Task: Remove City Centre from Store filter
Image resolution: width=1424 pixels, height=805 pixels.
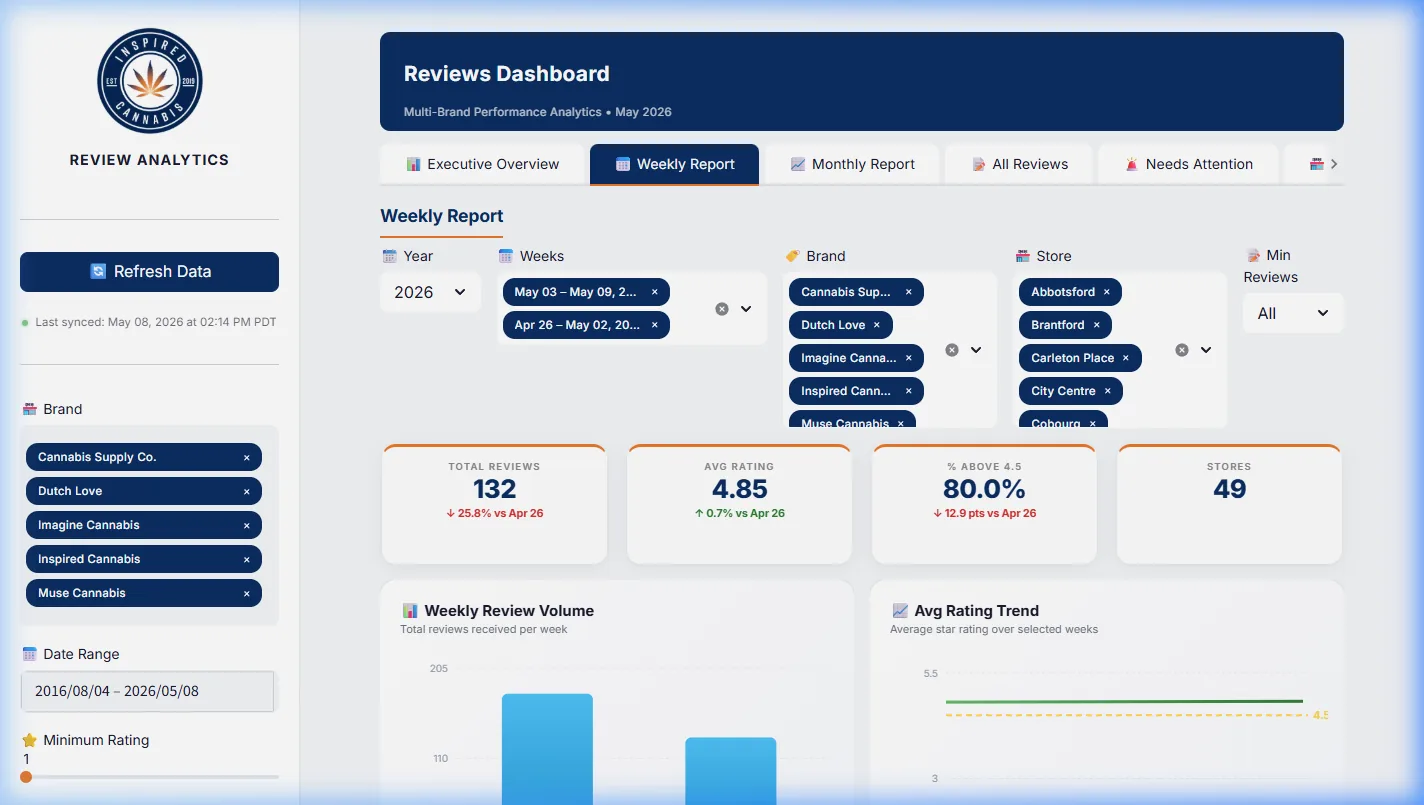Action: point(1108,391)
